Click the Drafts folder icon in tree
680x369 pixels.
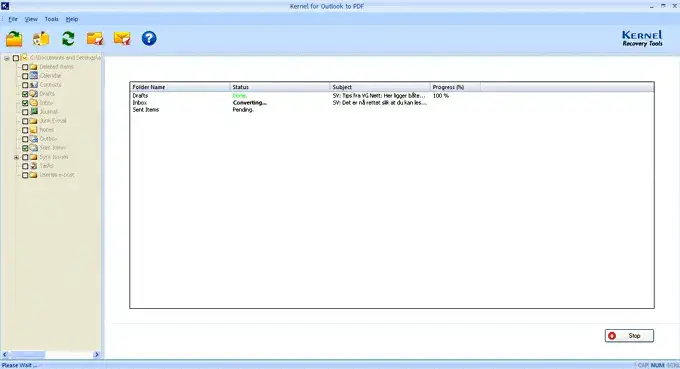click(33, 94)
